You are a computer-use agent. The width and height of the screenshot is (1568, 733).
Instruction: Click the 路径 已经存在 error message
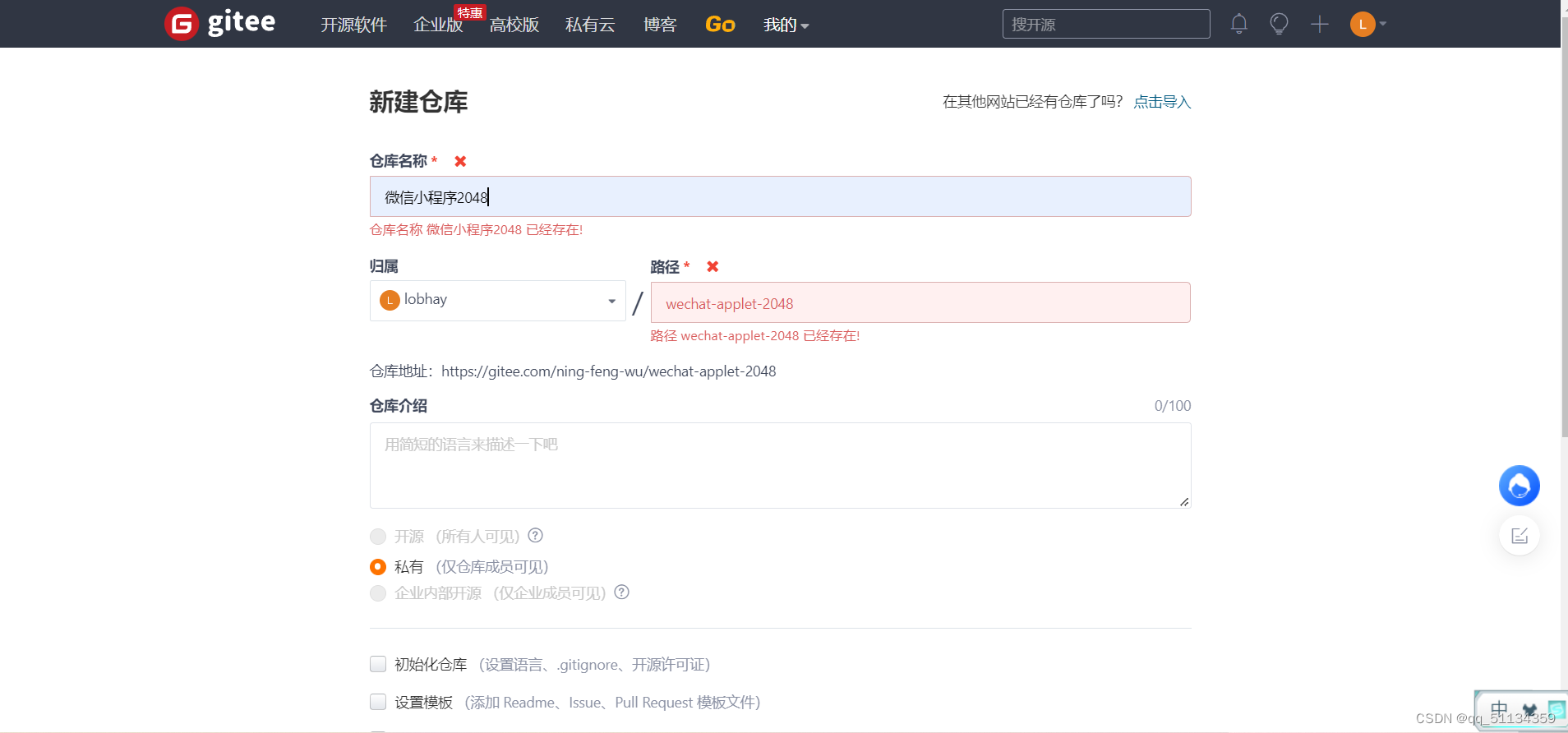(x=754, y=336)
